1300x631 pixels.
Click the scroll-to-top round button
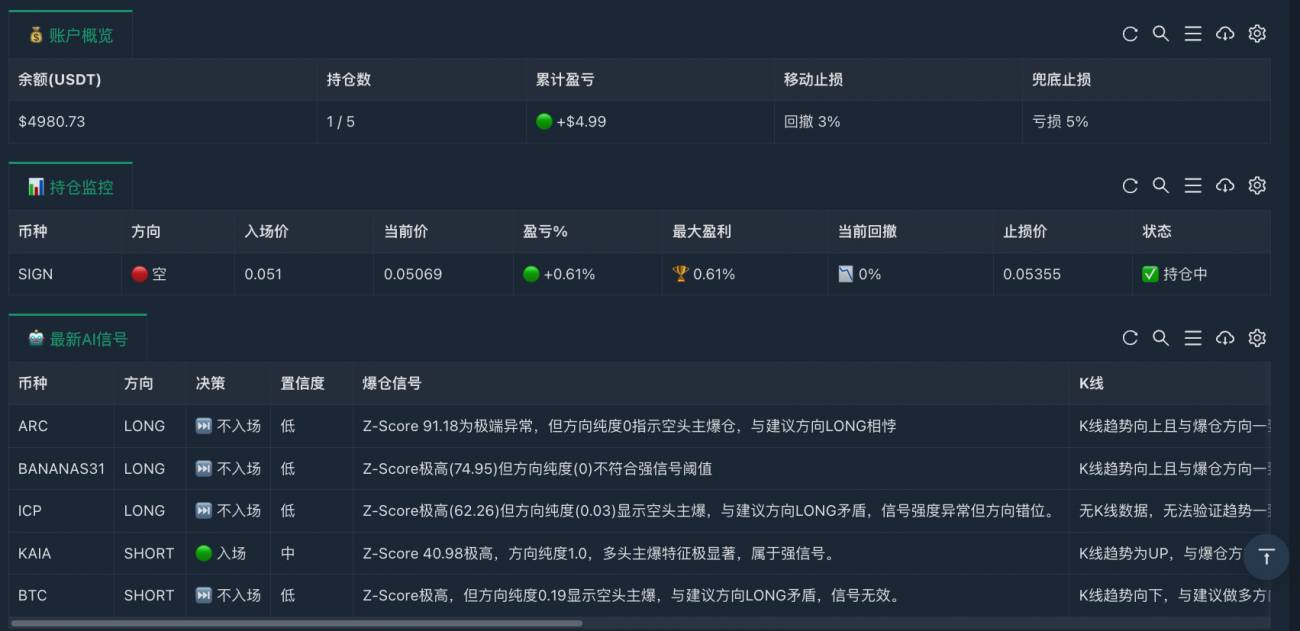(1266, 557)
